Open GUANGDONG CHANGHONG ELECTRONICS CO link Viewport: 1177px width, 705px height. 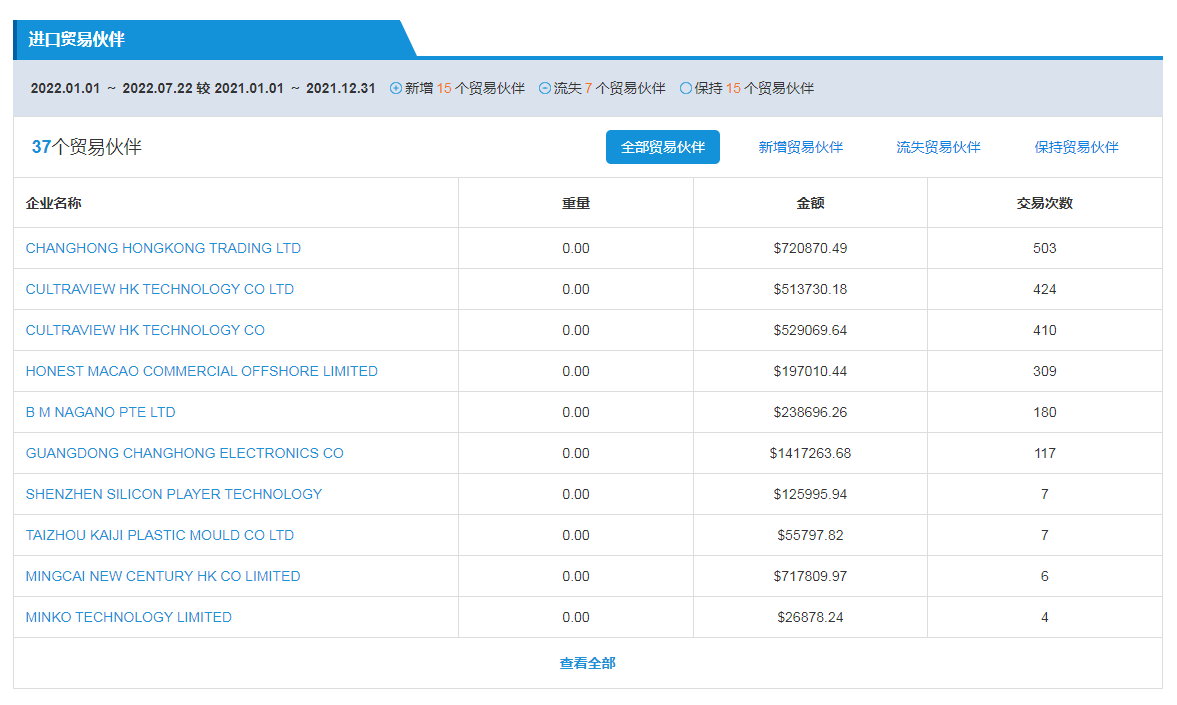(185, 453)
